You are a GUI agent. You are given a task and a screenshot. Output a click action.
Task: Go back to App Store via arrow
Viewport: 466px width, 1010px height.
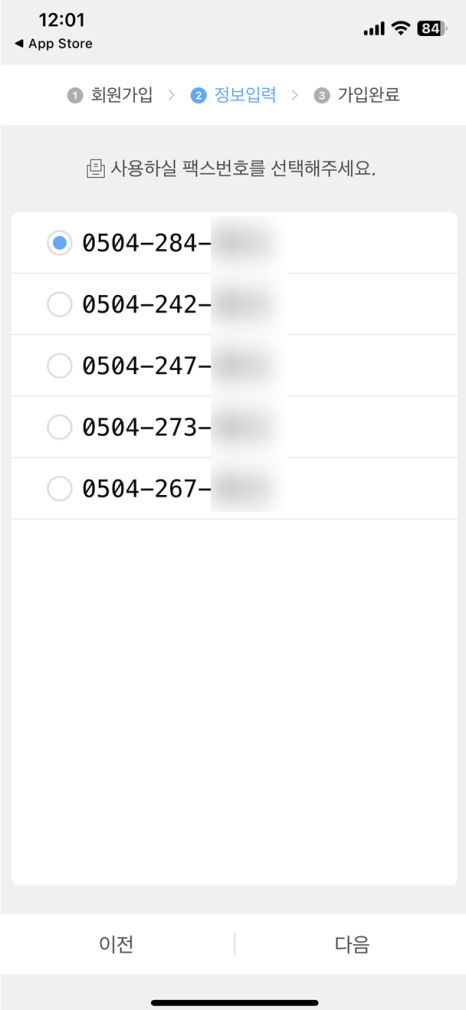[18, 44]
